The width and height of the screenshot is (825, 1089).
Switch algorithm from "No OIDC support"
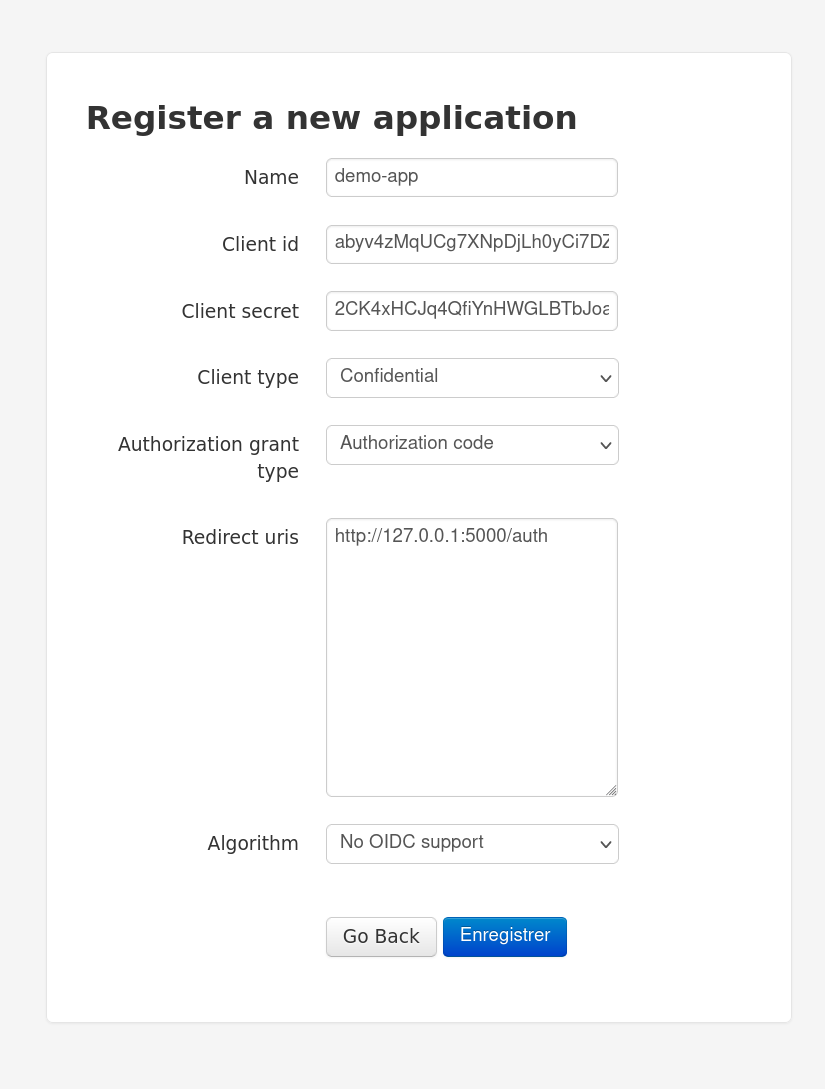[x=470, y=844]
